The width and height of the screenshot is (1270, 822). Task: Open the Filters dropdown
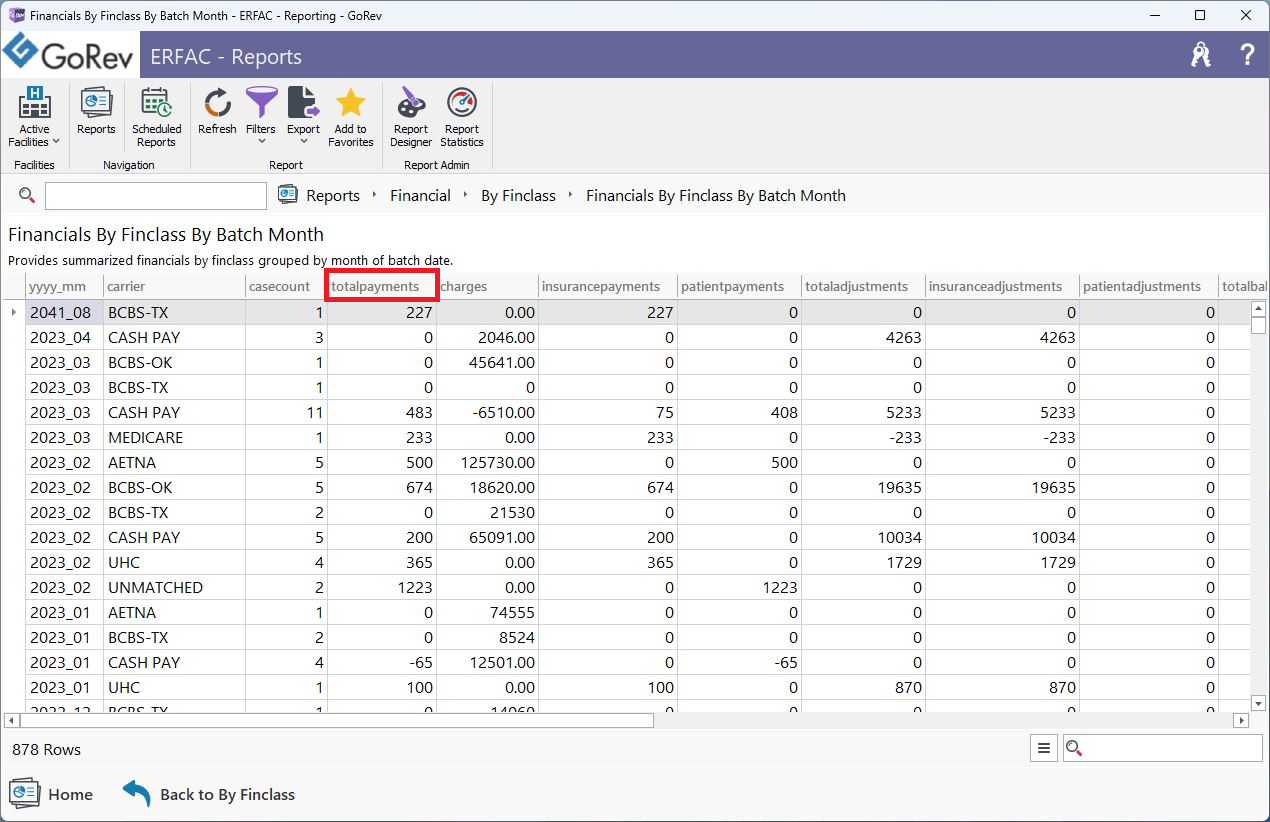[261, 117]
